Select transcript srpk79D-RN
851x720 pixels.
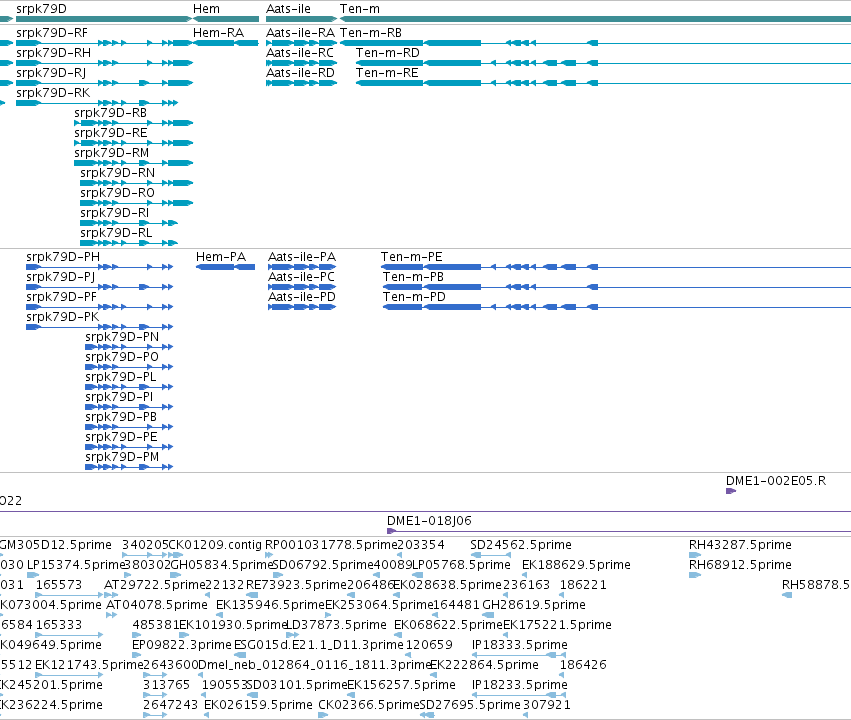tap(117, 173)
